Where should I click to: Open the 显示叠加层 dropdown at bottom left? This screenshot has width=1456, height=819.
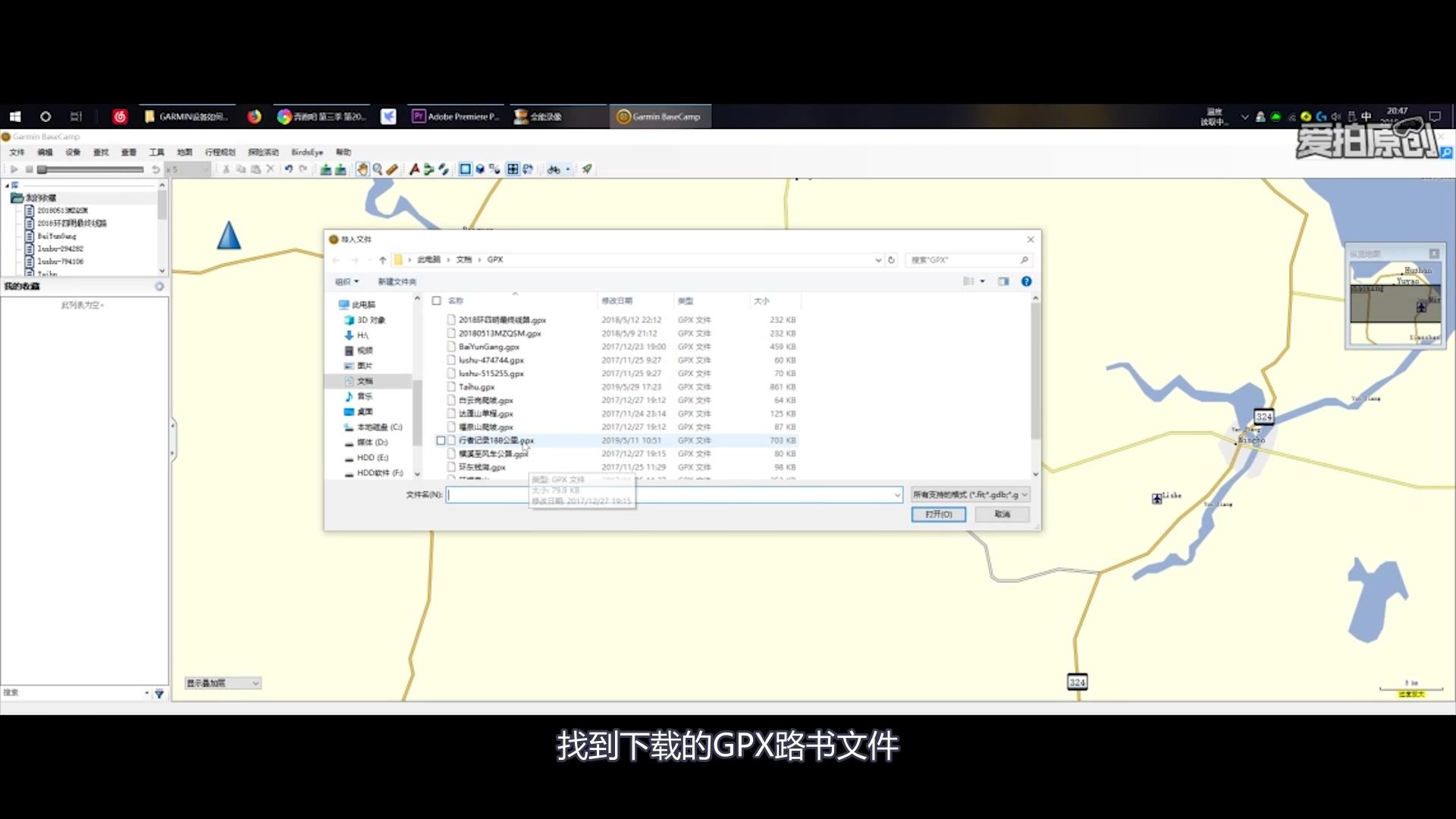(x=222, y=682)
